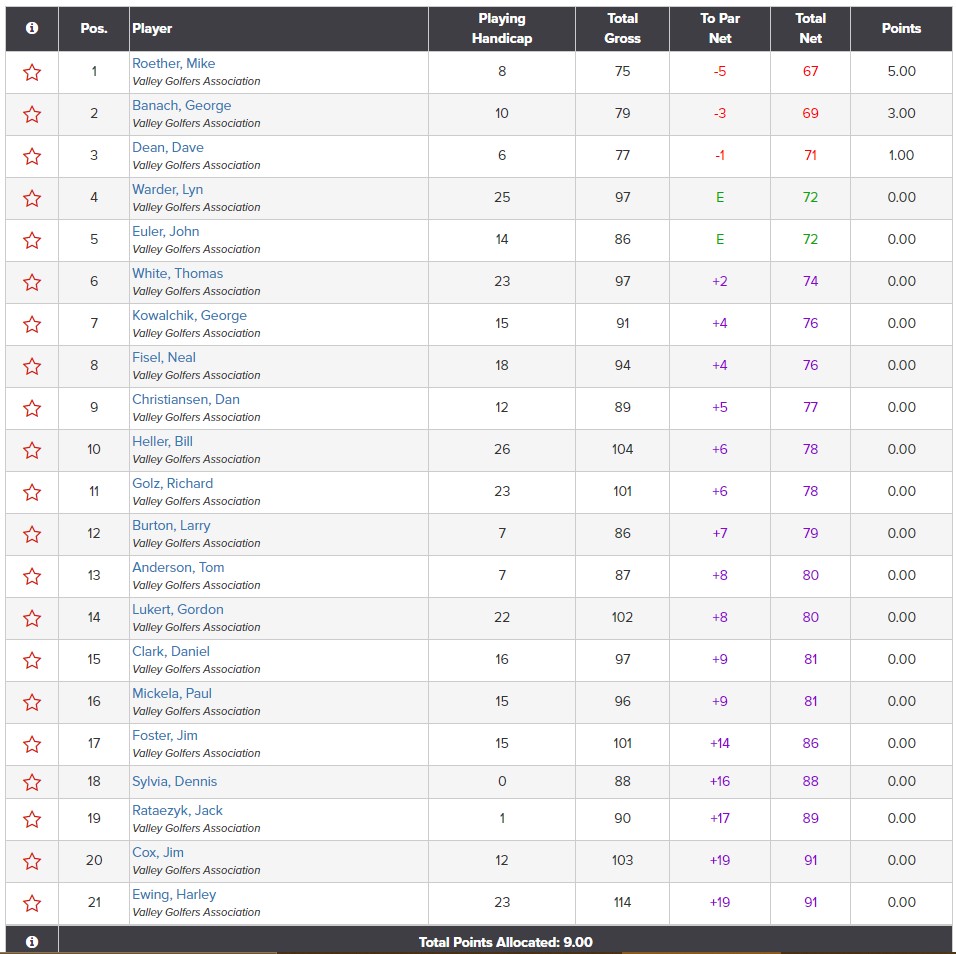956x954 pixels.
Task: Click the Playing Handicap column header
Action: point(502,29)
